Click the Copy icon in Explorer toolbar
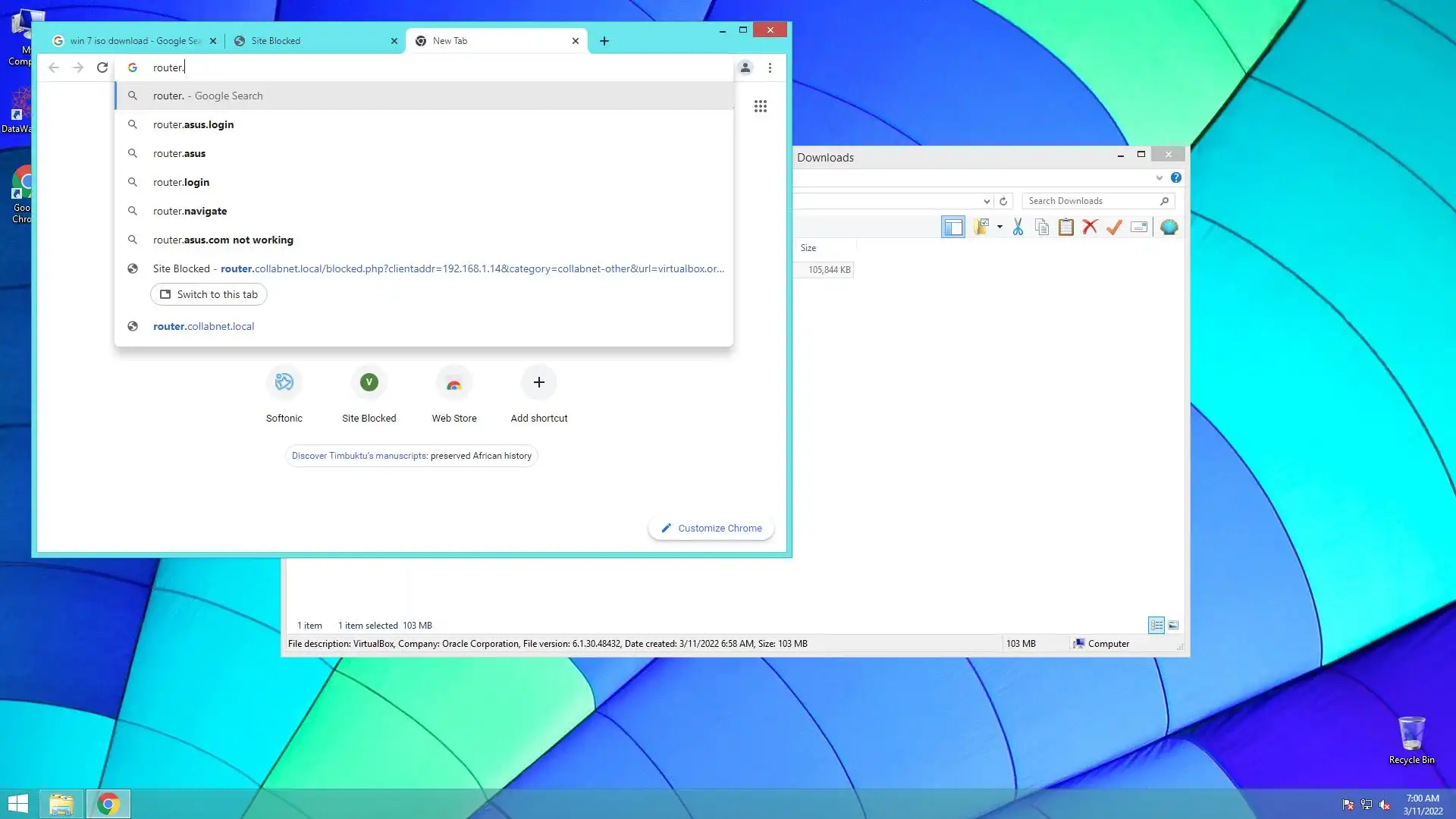This screenshot has width=1456, height=819. pyautogui.click(x=1042, y=227)
